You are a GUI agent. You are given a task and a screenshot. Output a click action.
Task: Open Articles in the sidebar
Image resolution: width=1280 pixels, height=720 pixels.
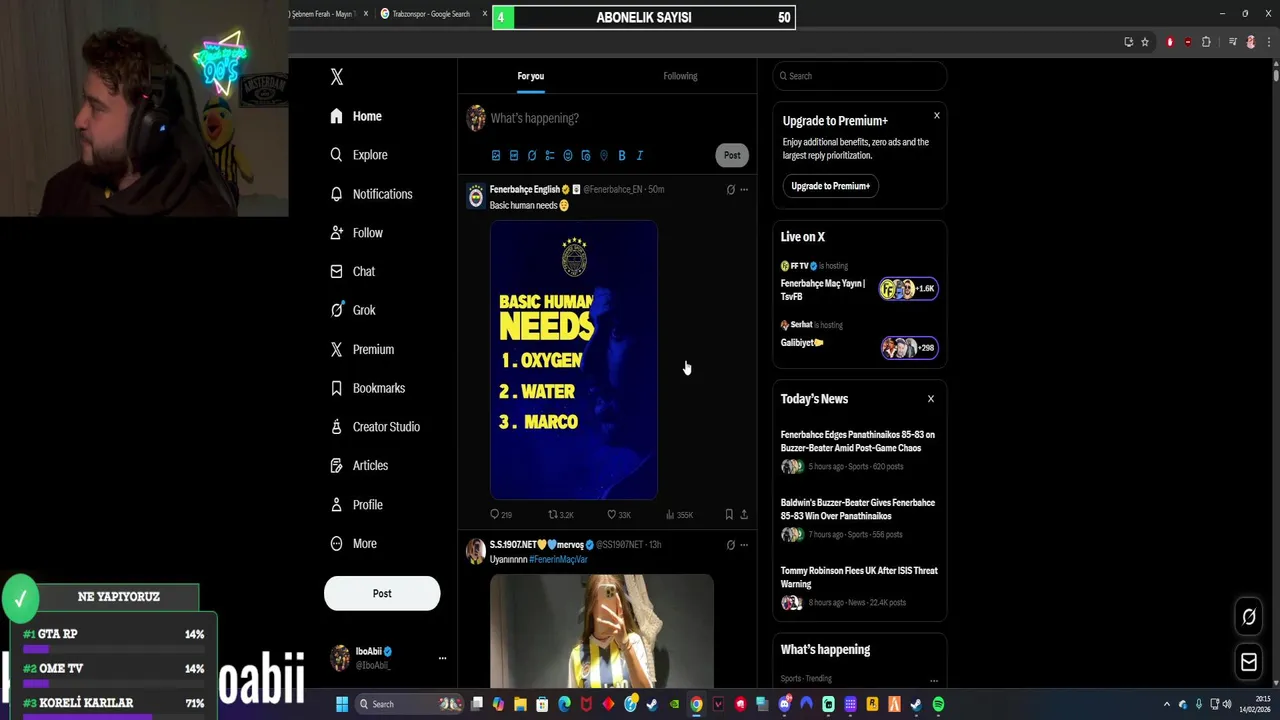coord(360,466)
